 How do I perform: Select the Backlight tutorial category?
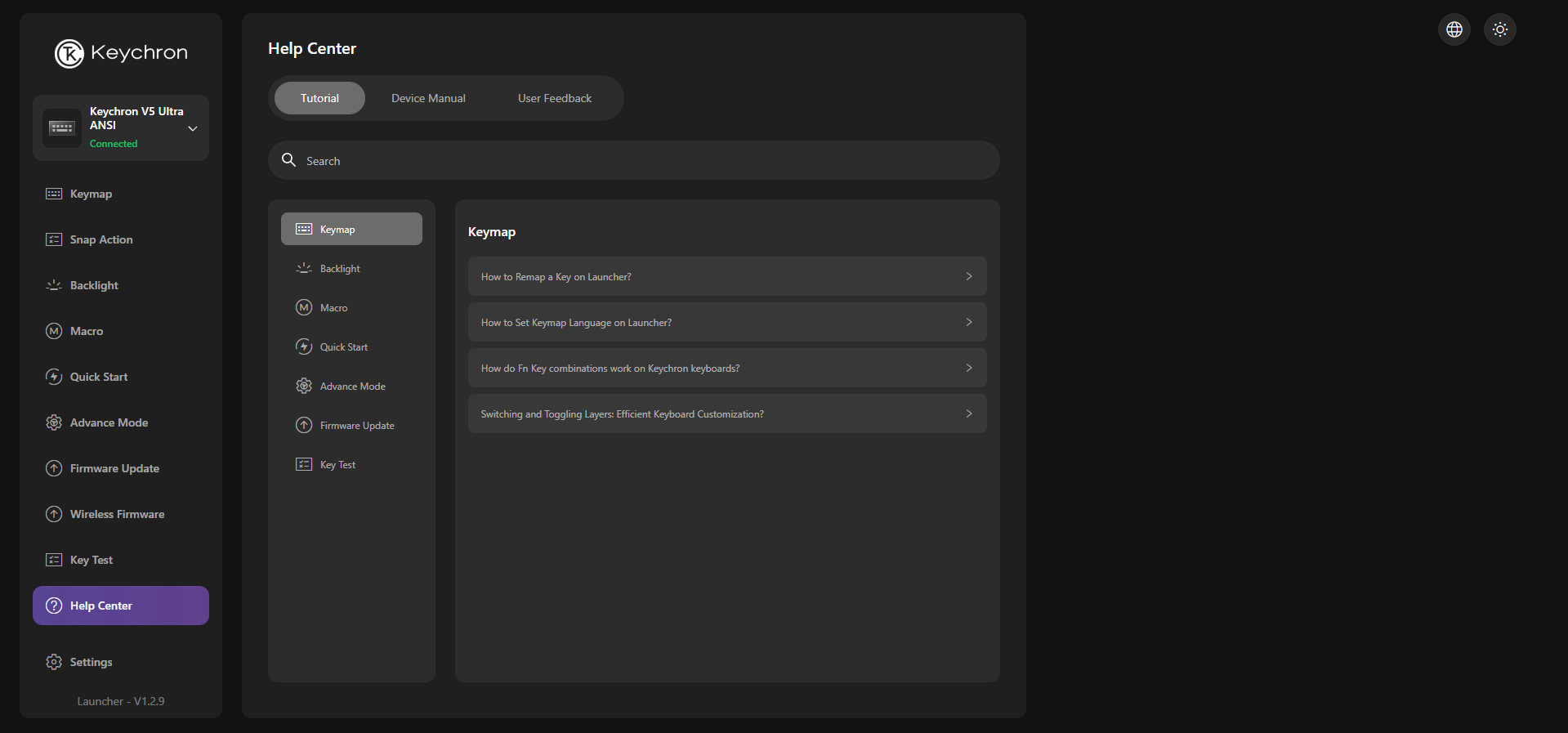tap(340, 269)
